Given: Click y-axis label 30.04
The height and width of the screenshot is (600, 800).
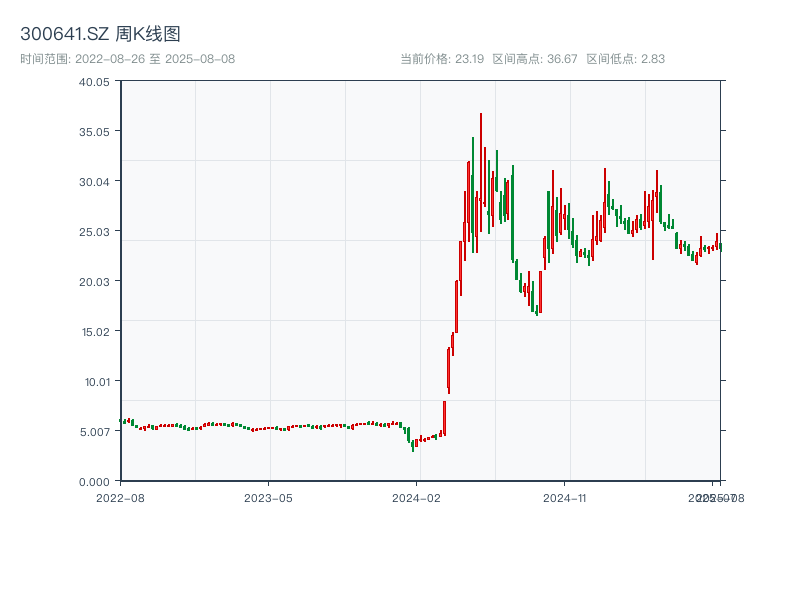Looking at the screenshot, I should [x=94, y=182].
